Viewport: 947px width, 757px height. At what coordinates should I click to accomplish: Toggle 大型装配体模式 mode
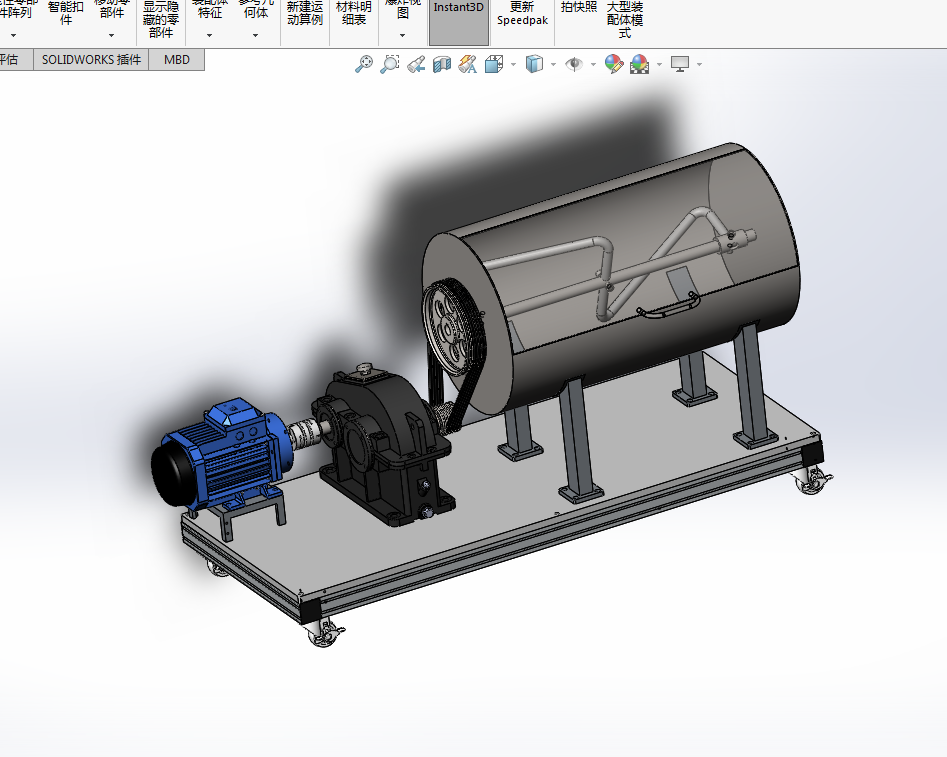coord(624,20)
